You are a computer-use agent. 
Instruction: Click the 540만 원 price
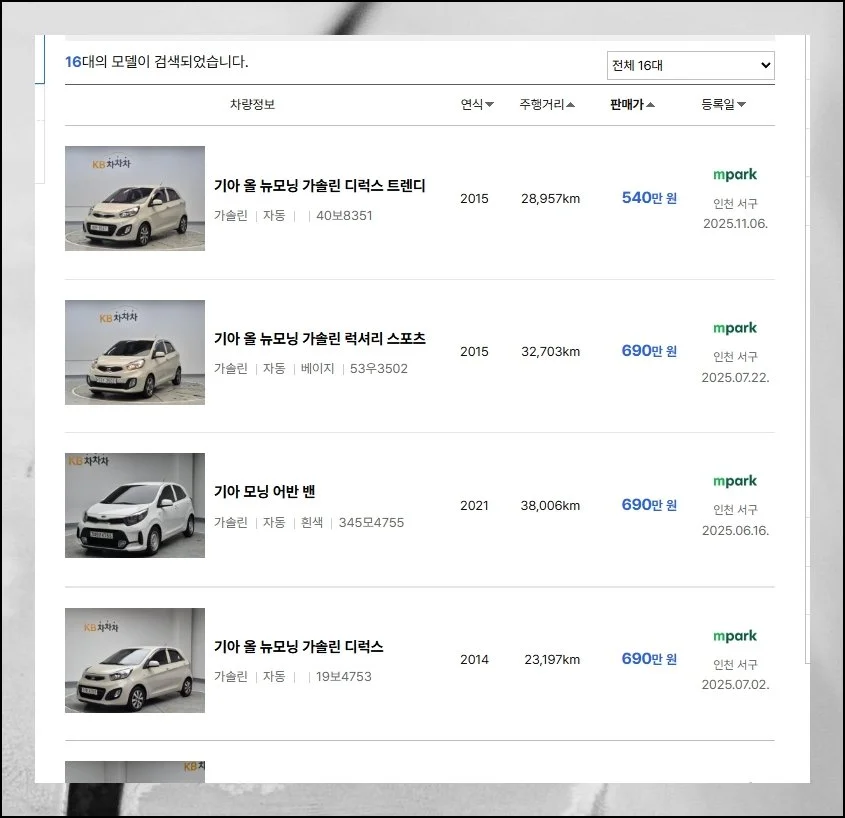(649, 198)
